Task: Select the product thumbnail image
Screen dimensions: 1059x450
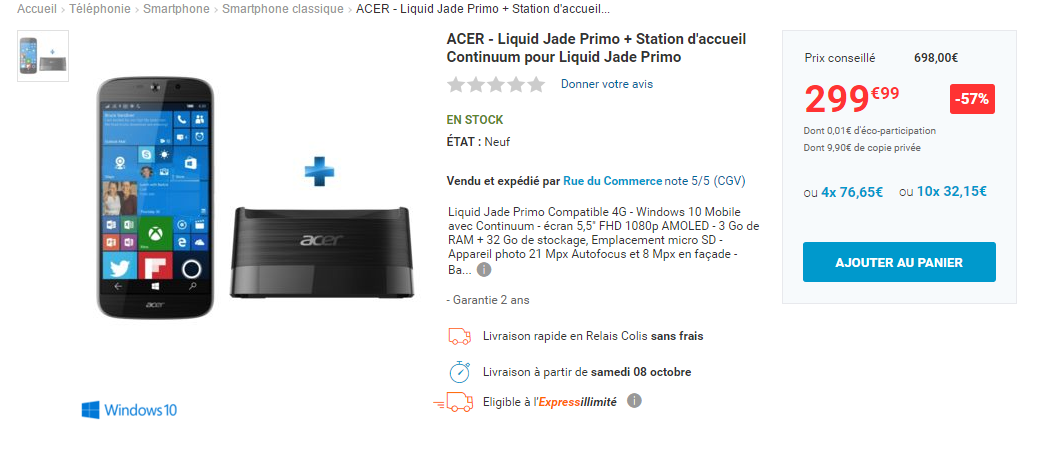Action: (x=43, y=56)
